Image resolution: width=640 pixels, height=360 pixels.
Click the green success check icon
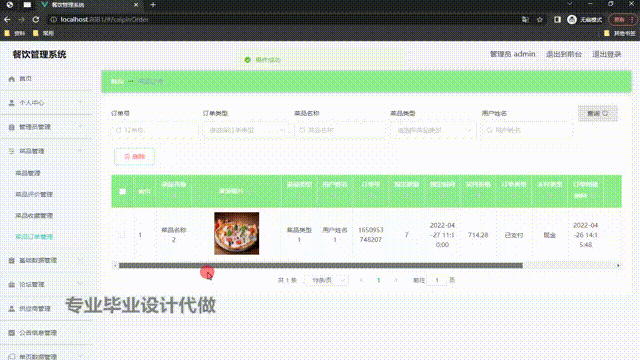click(247, 60)
